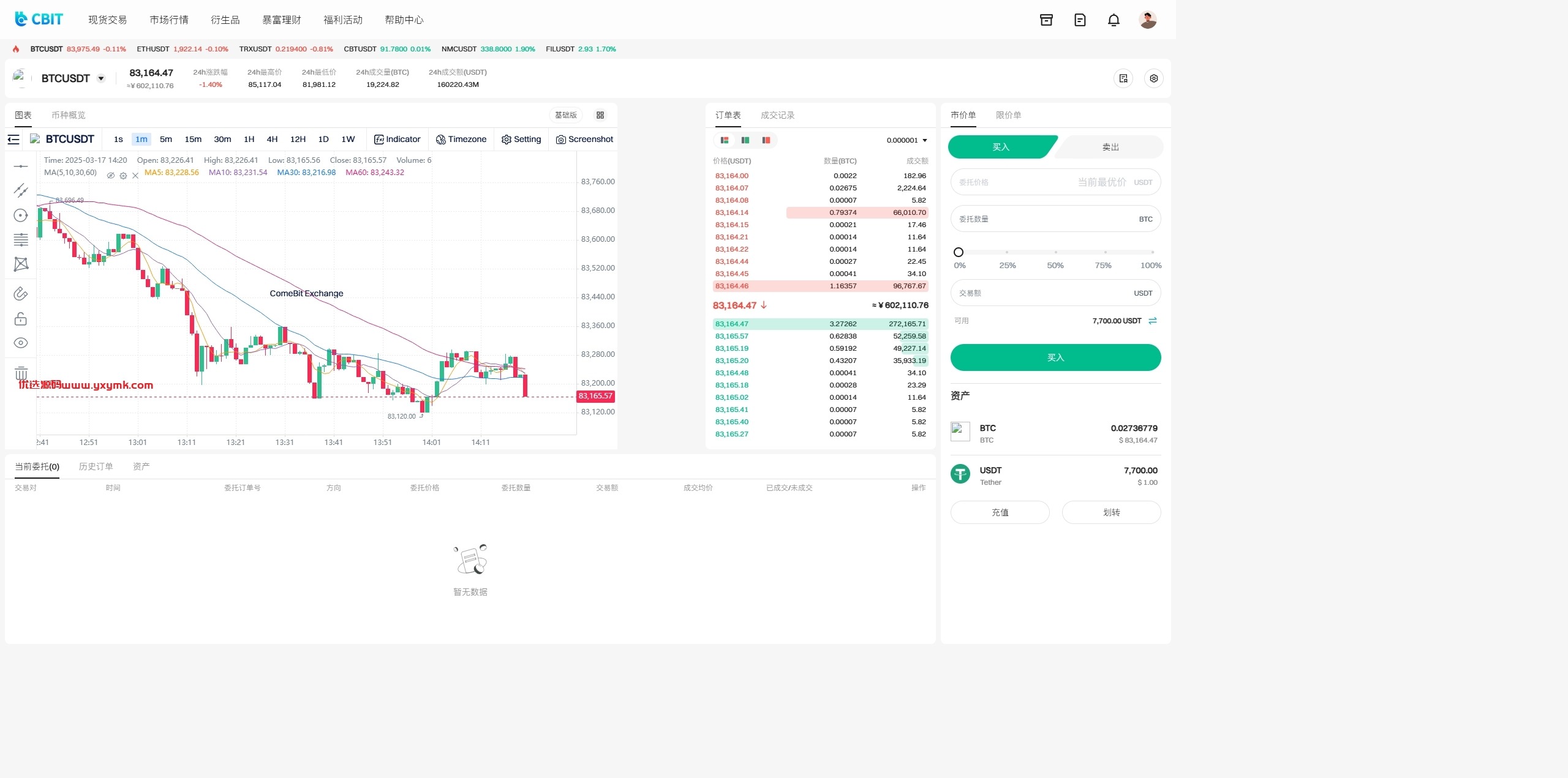Open the 限价单 order tab

click(x=1008, y=115)
